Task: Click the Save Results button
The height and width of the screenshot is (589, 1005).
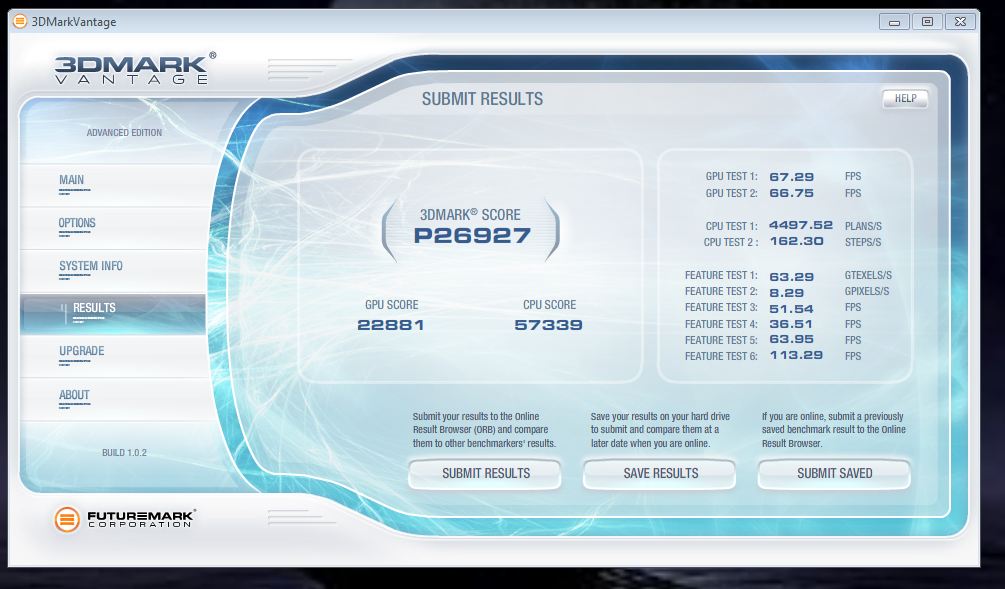Action: click(660, 474)
